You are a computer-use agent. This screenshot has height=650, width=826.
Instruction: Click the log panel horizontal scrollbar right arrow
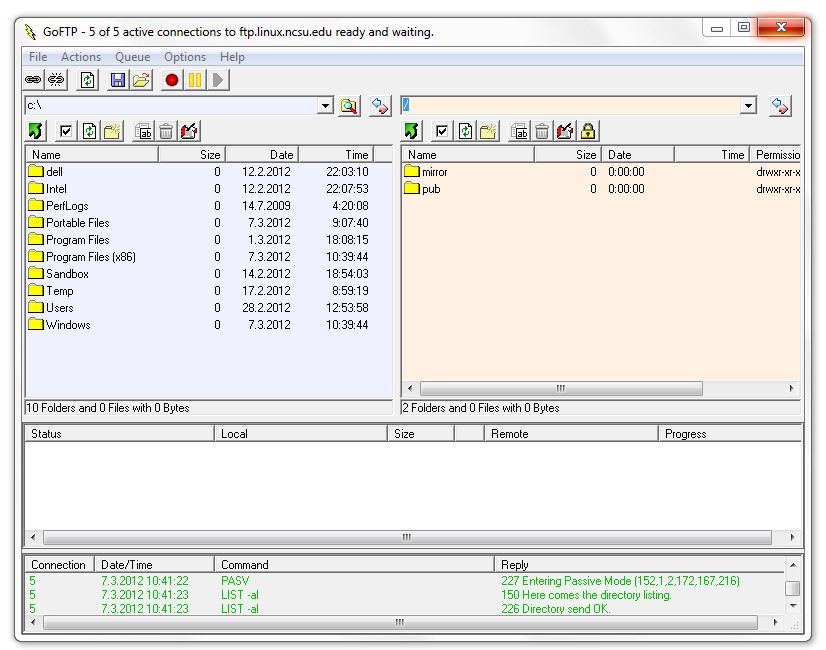pos(775,622)
